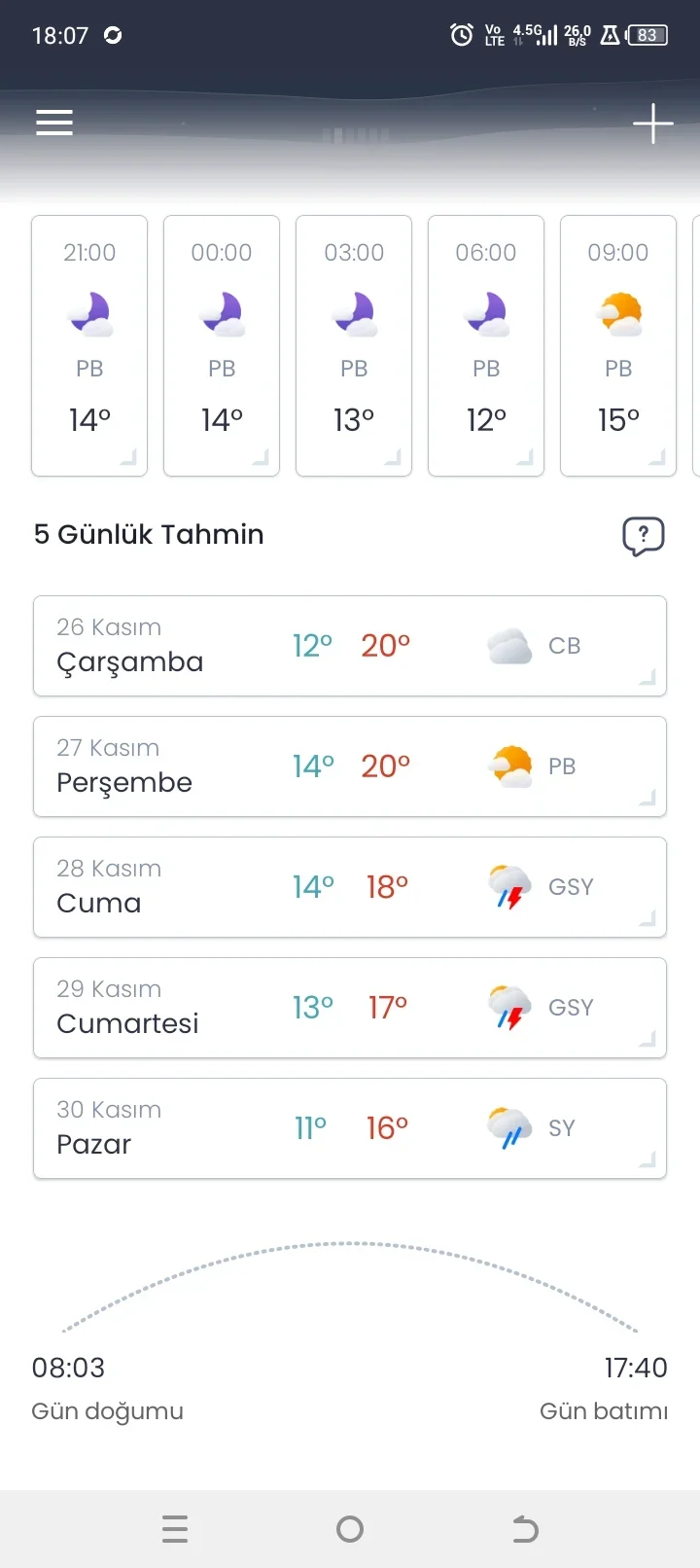
Task: Open the forecast help question icon
Action: [643, 535]
